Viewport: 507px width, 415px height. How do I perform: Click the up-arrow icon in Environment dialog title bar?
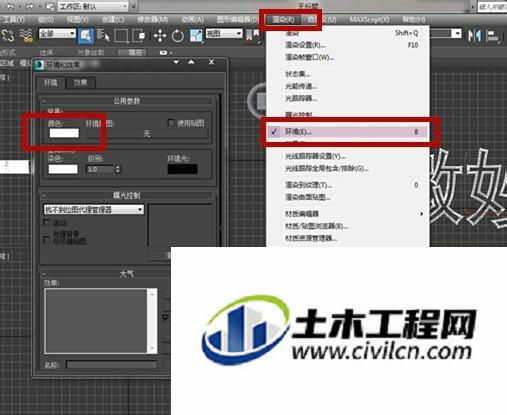point(191,62)
